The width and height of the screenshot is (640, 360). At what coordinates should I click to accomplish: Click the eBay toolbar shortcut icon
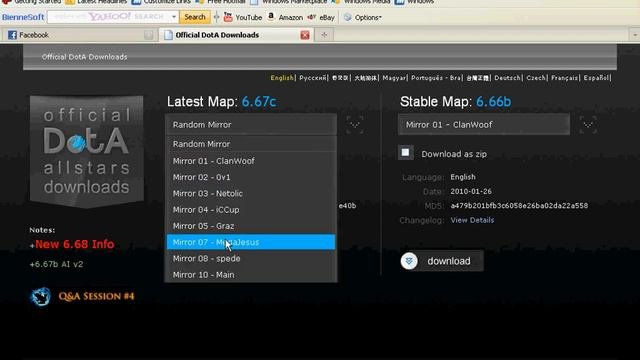point(311,17)
